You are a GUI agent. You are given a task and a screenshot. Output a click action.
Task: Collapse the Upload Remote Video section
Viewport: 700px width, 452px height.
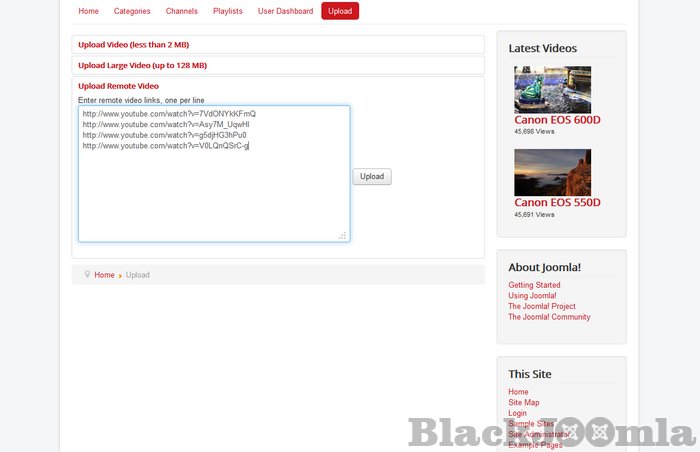(118, 86)
